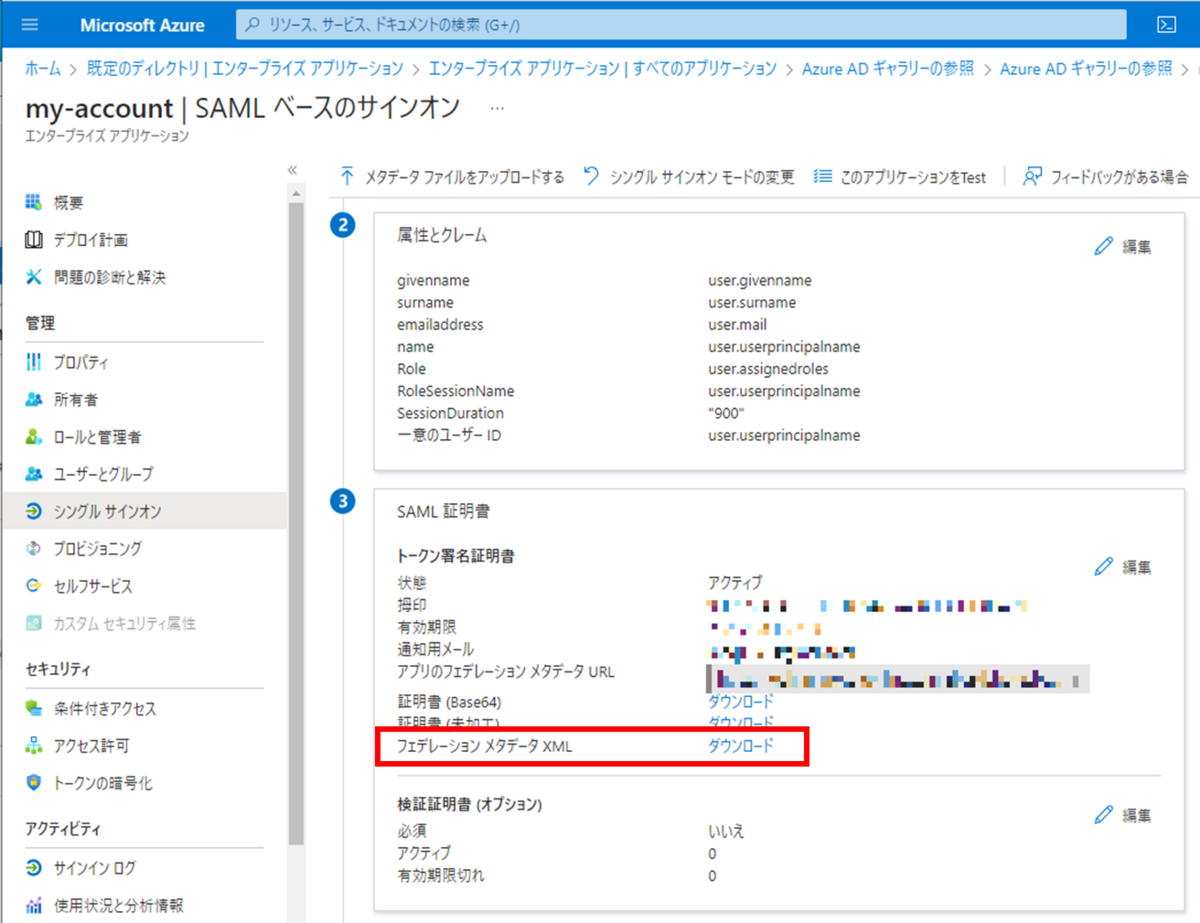Collapse the sidebar with double chevron

click(x=293, y=170)
